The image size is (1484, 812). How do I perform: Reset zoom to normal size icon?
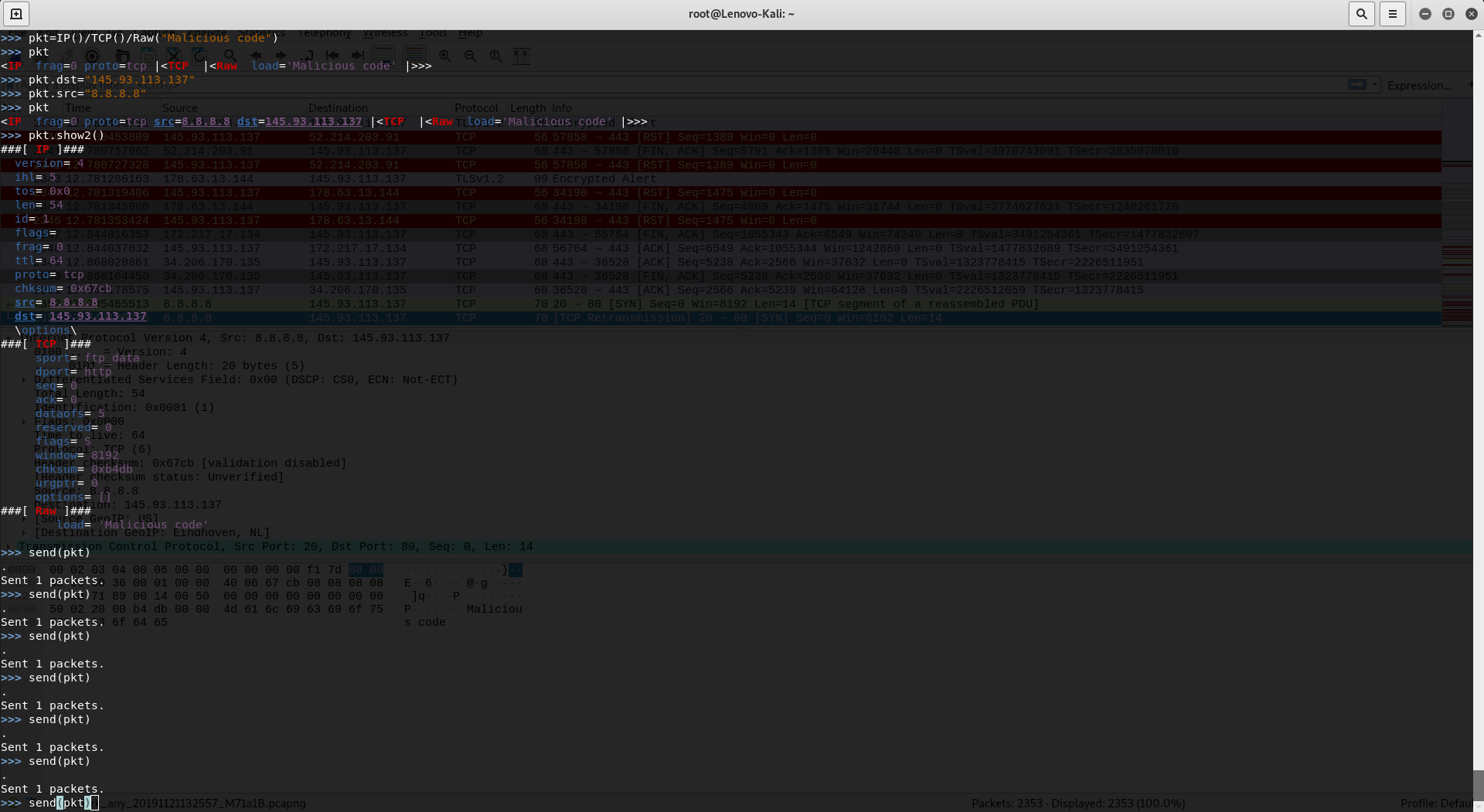(x=496, y=56)
